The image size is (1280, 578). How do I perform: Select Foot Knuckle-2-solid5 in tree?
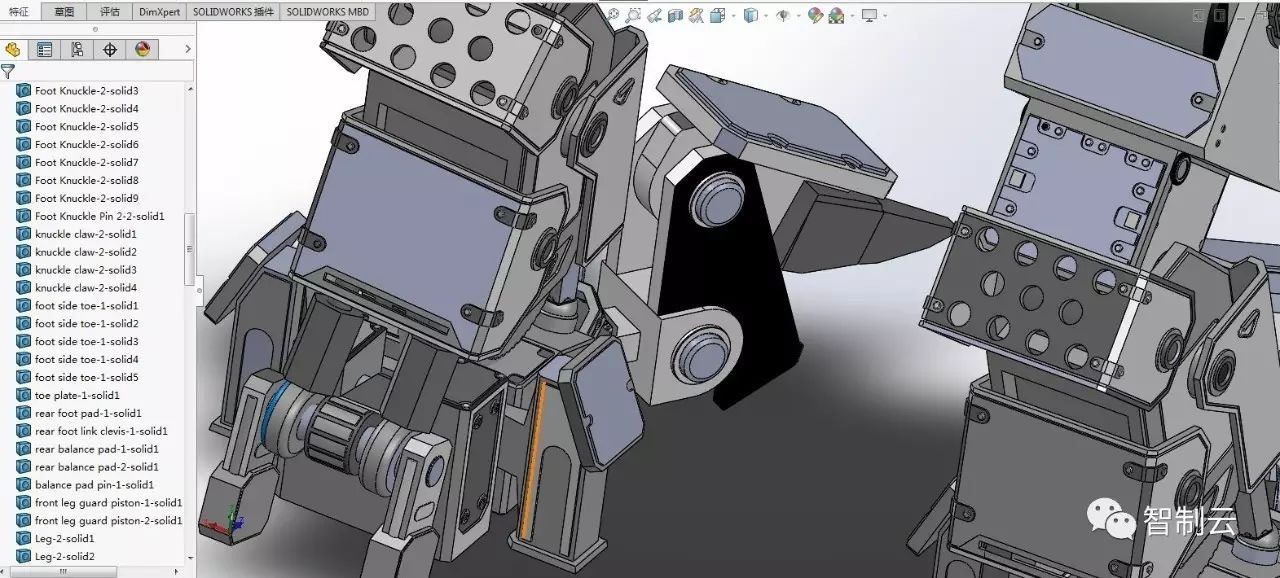(87, 126)
